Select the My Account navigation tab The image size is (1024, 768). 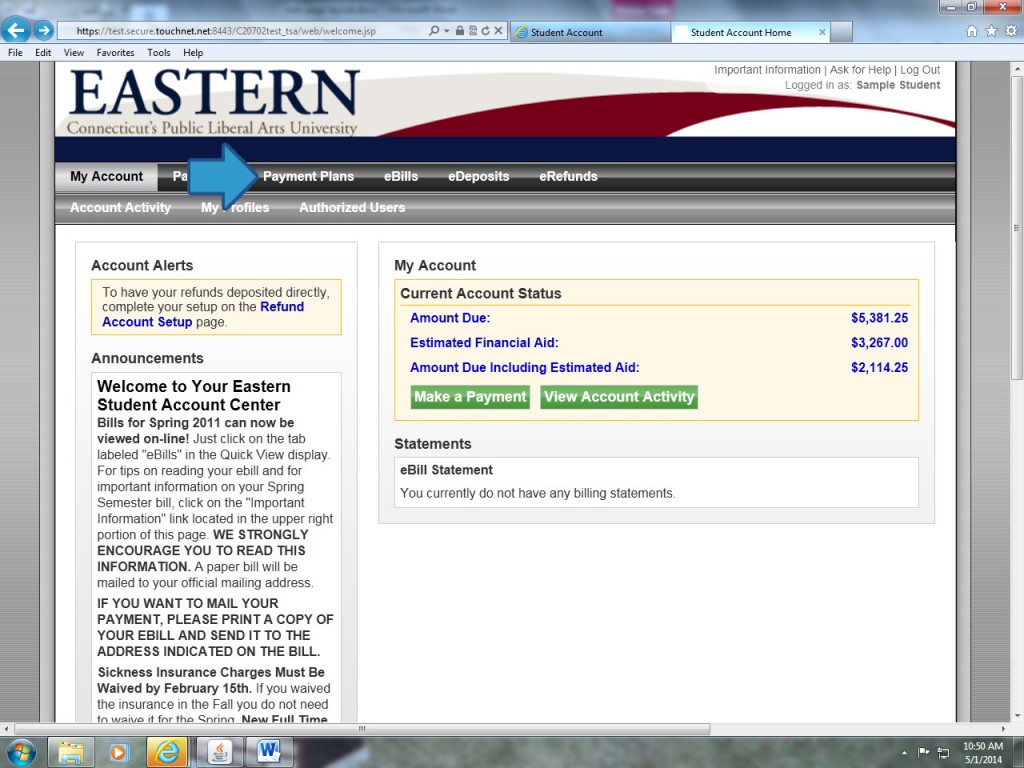[106, 176]
